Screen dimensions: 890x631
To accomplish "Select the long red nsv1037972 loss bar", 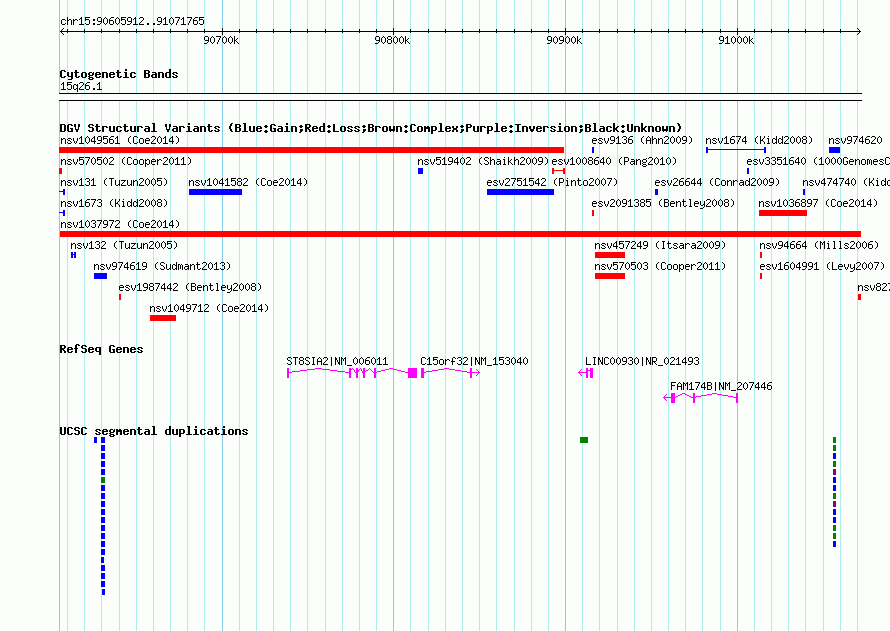I will [x=460, y=234].
